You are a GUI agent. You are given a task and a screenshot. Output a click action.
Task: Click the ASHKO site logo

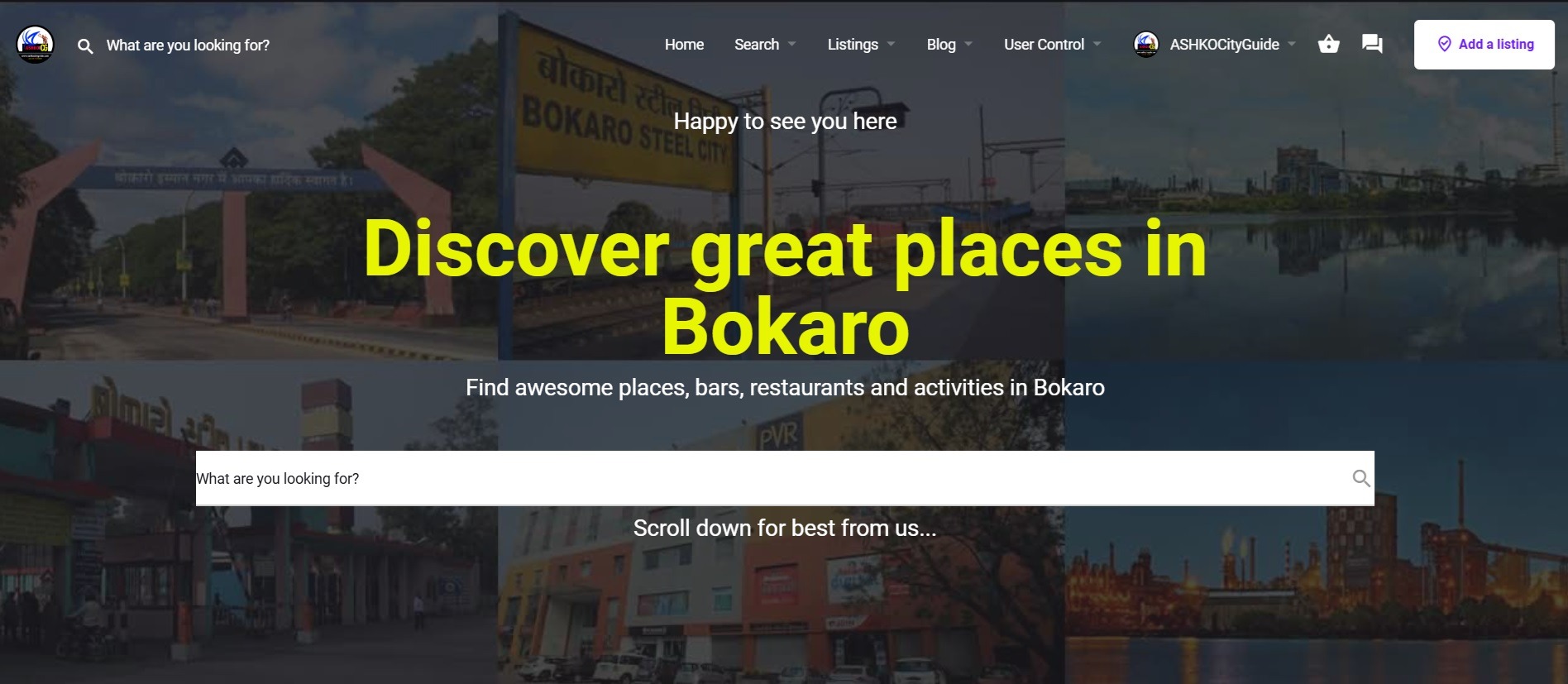(x=36, y=44)
